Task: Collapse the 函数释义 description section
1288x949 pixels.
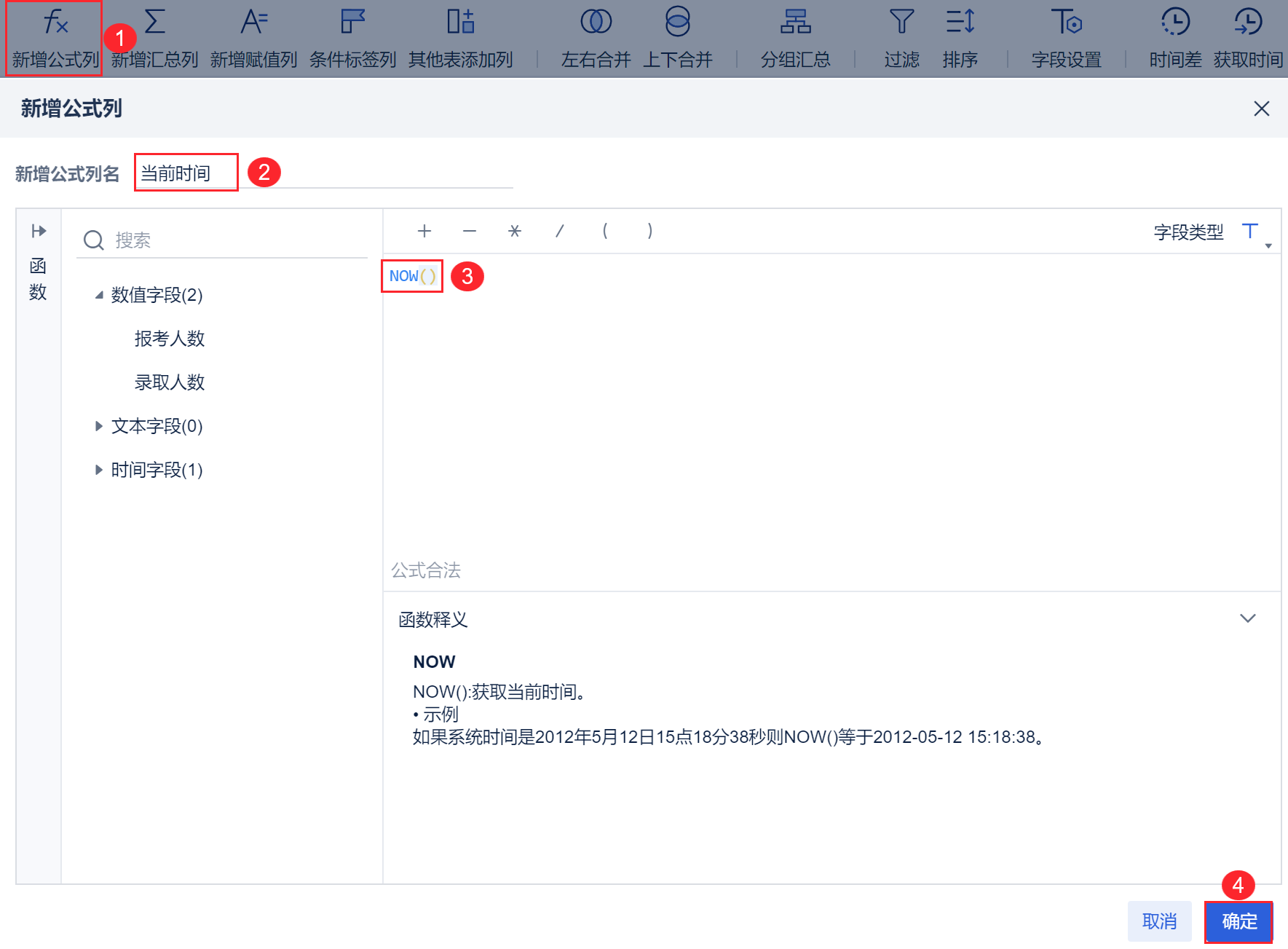Action: click(1248, 618)
